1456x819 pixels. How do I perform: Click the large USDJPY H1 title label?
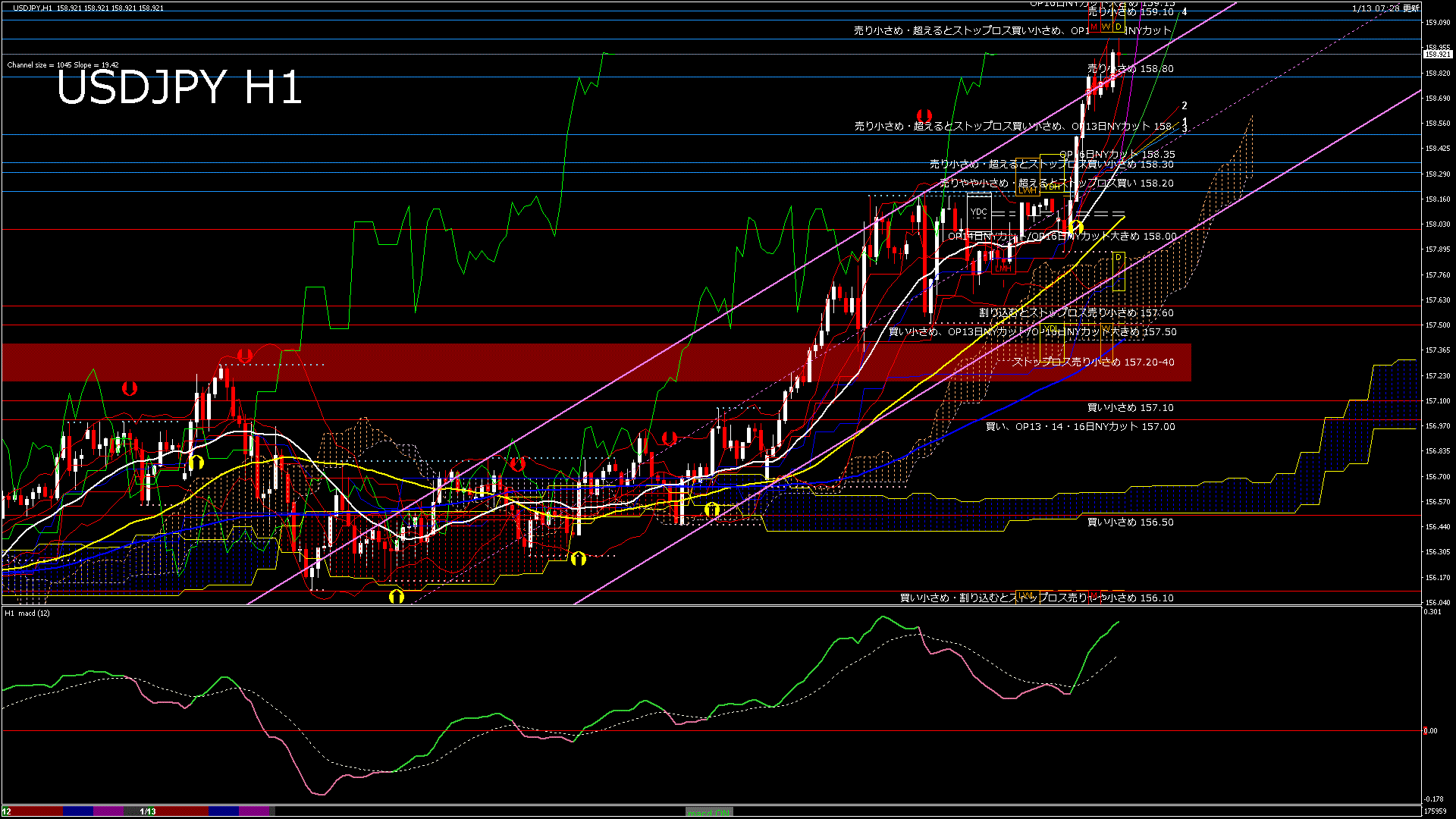(179, 87)
